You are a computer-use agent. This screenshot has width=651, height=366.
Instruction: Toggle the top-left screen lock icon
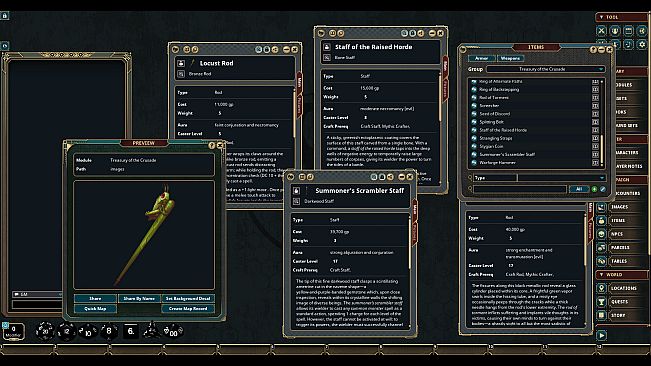click(x=5, y=15)
